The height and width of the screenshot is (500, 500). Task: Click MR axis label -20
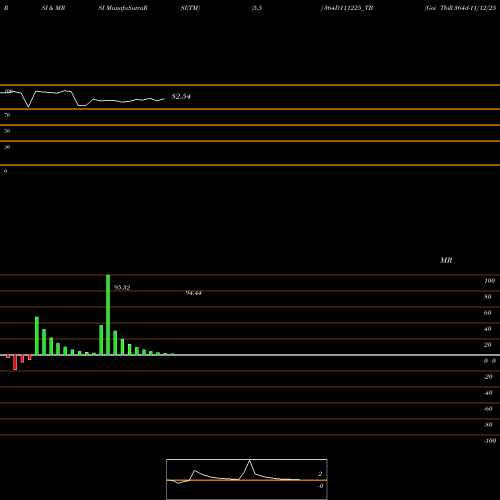(488, 377)
